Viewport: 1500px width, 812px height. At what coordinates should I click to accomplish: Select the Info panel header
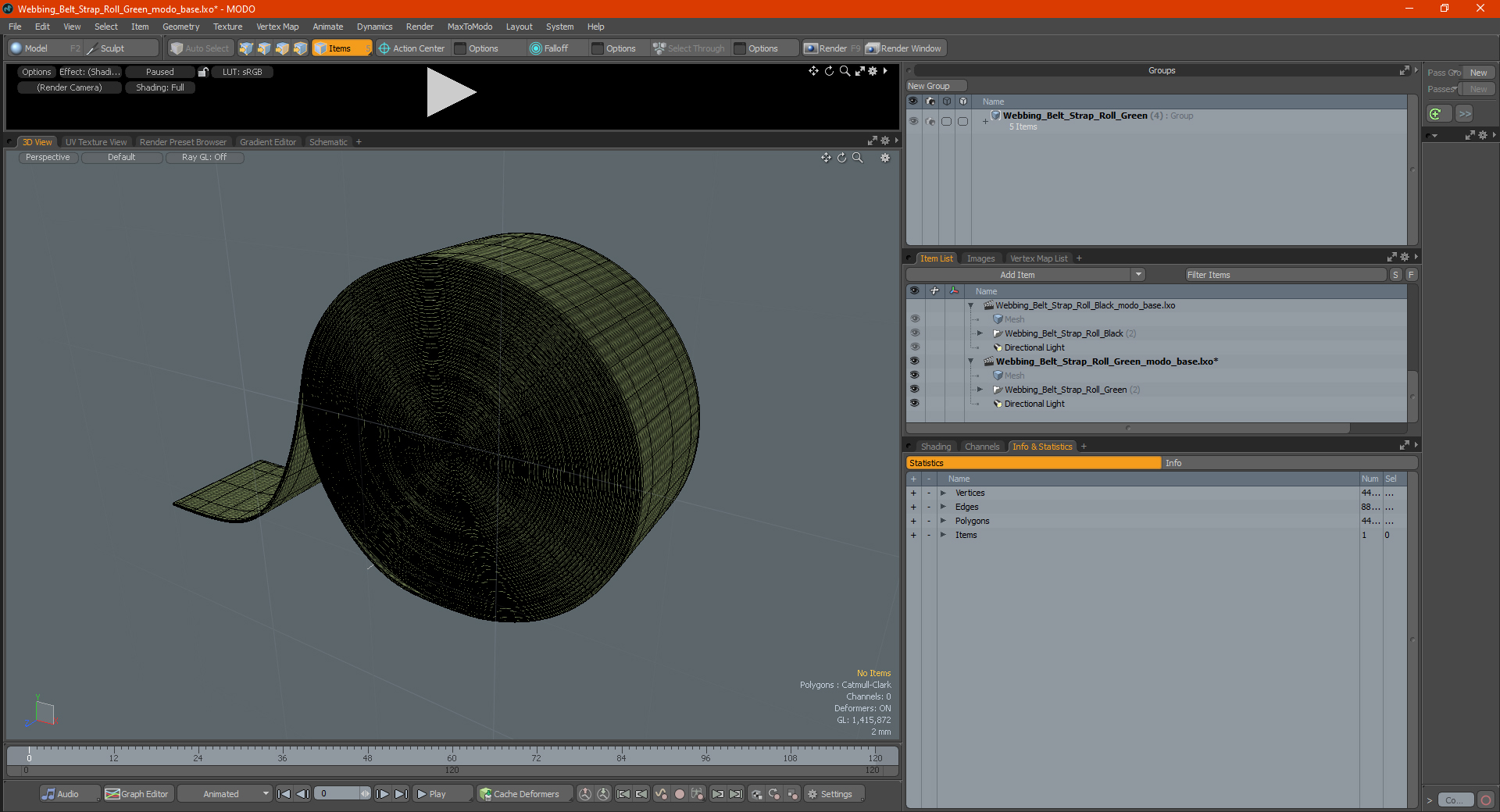pos(1289,463)
